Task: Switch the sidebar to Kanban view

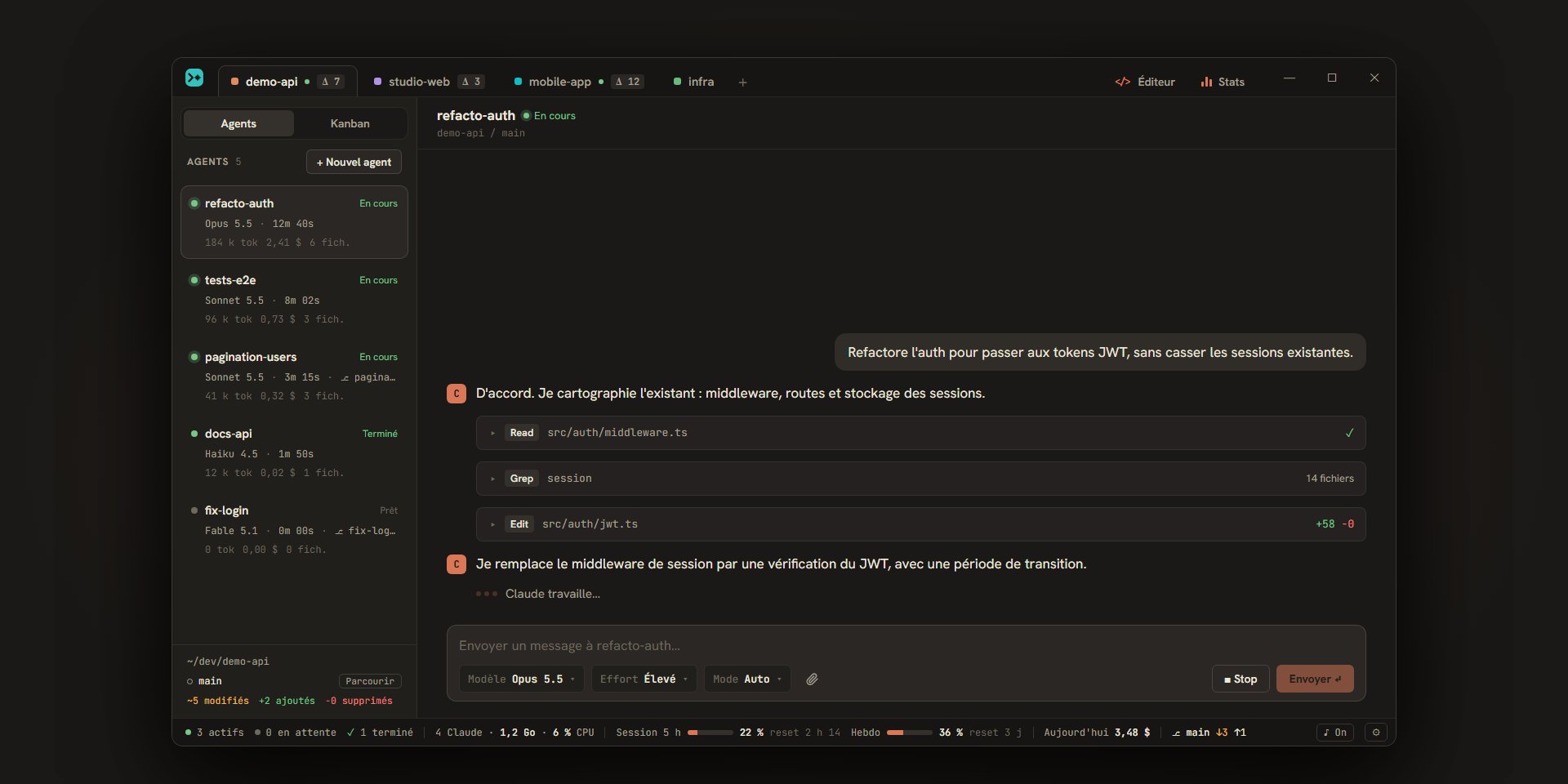Action: pyautogui.click(x=350, y=123)
